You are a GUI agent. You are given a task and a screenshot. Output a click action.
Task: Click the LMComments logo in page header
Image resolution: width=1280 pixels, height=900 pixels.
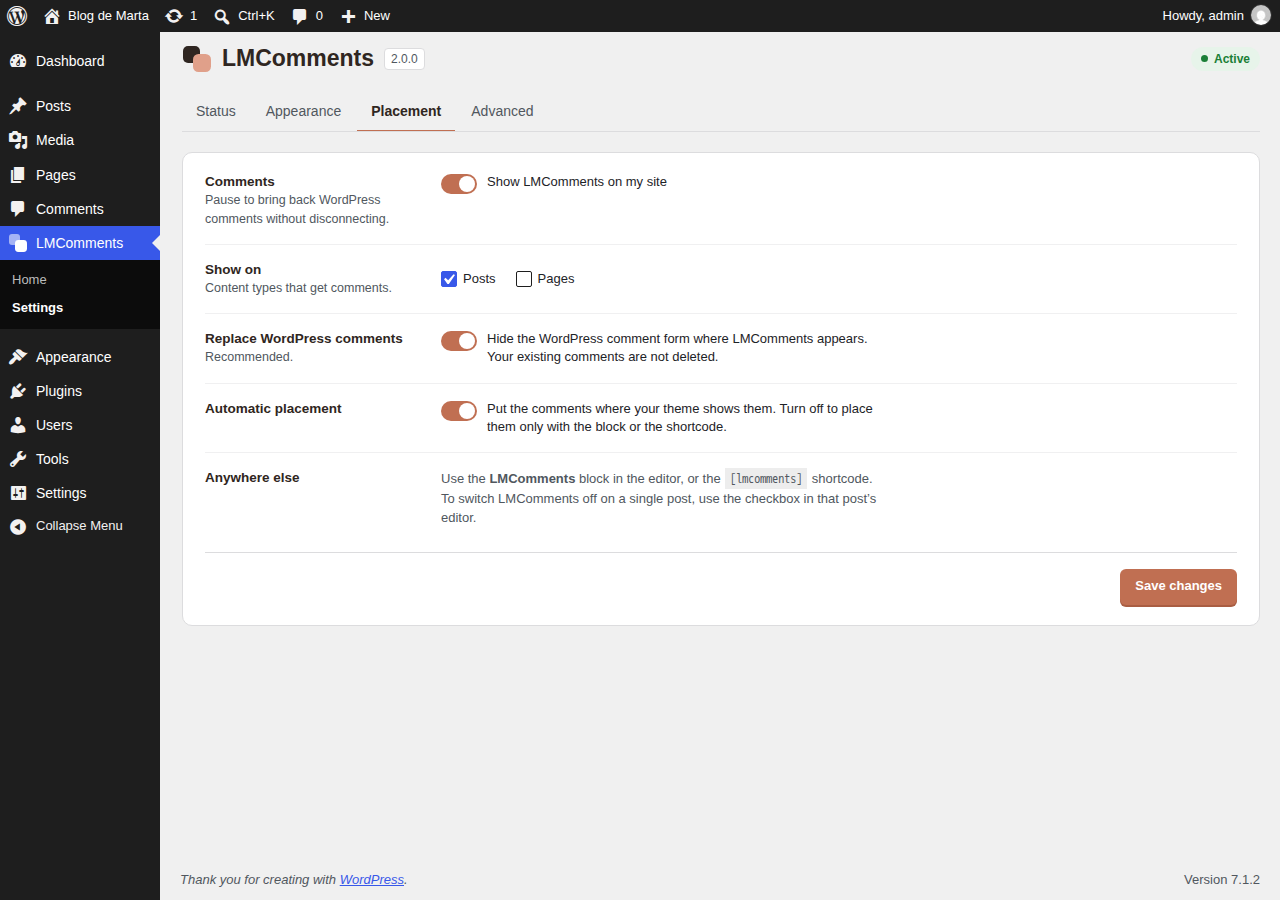[197, 59]
